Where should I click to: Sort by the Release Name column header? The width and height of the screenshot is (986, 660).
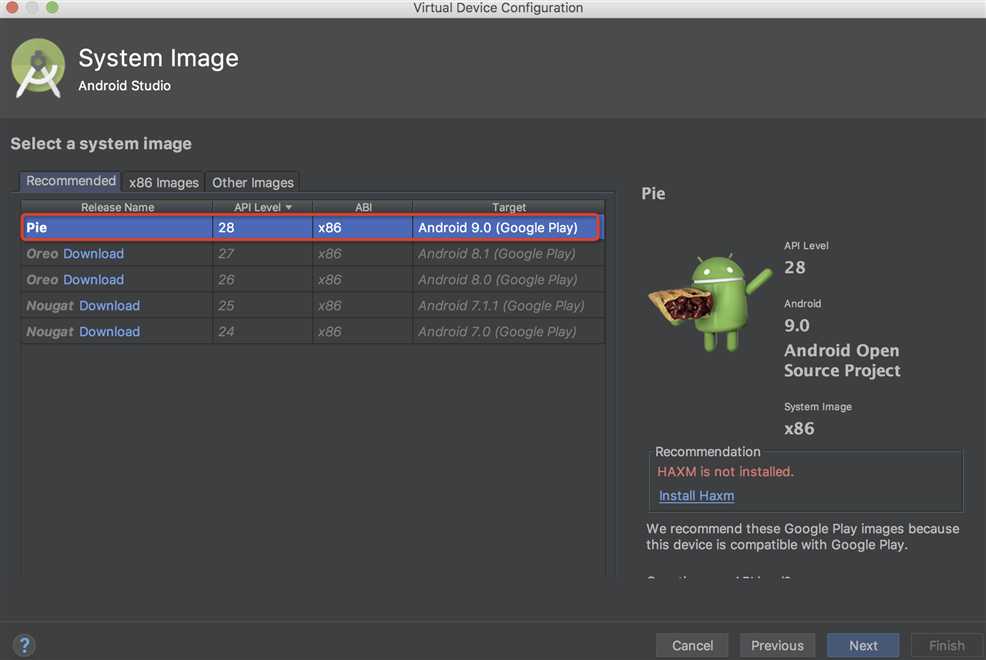[118, 207]
